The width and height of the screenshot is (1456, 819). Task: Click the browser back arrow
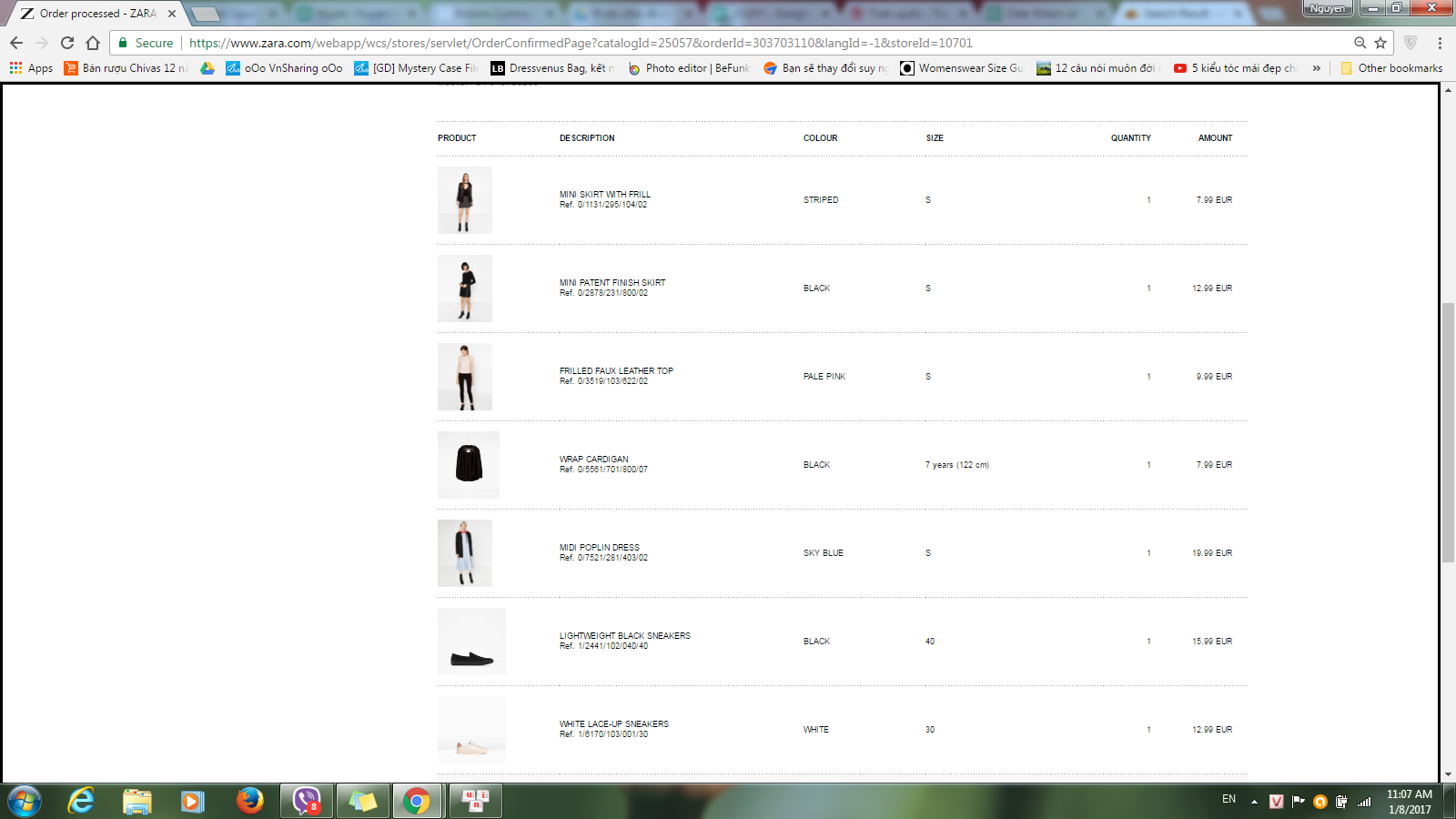[16, 43]
